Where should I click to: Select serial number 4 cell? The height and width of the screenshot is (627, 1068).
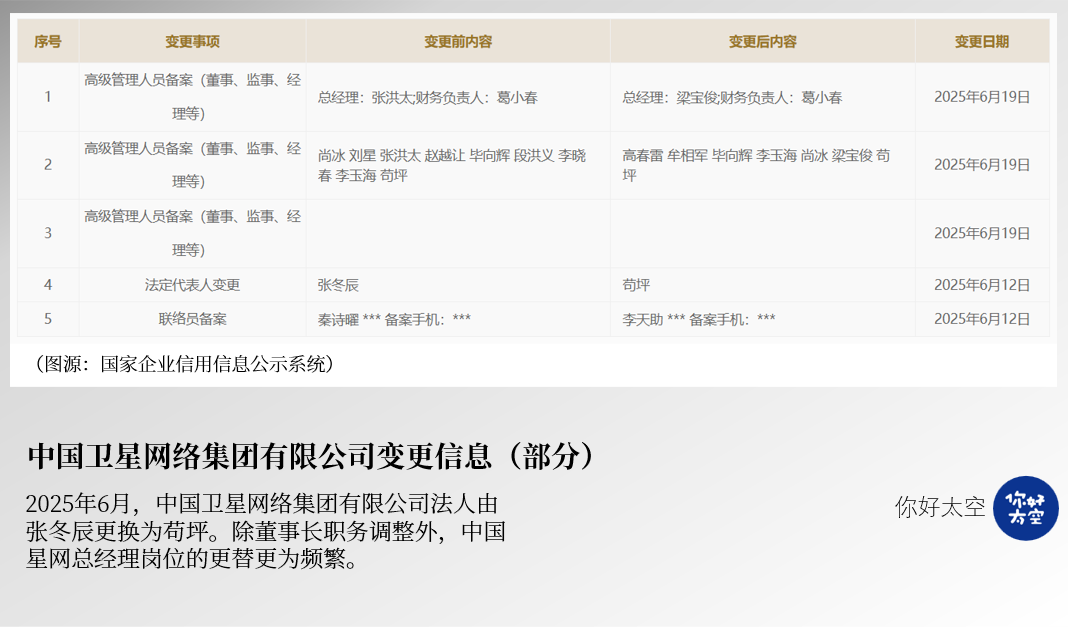(48, 285)
